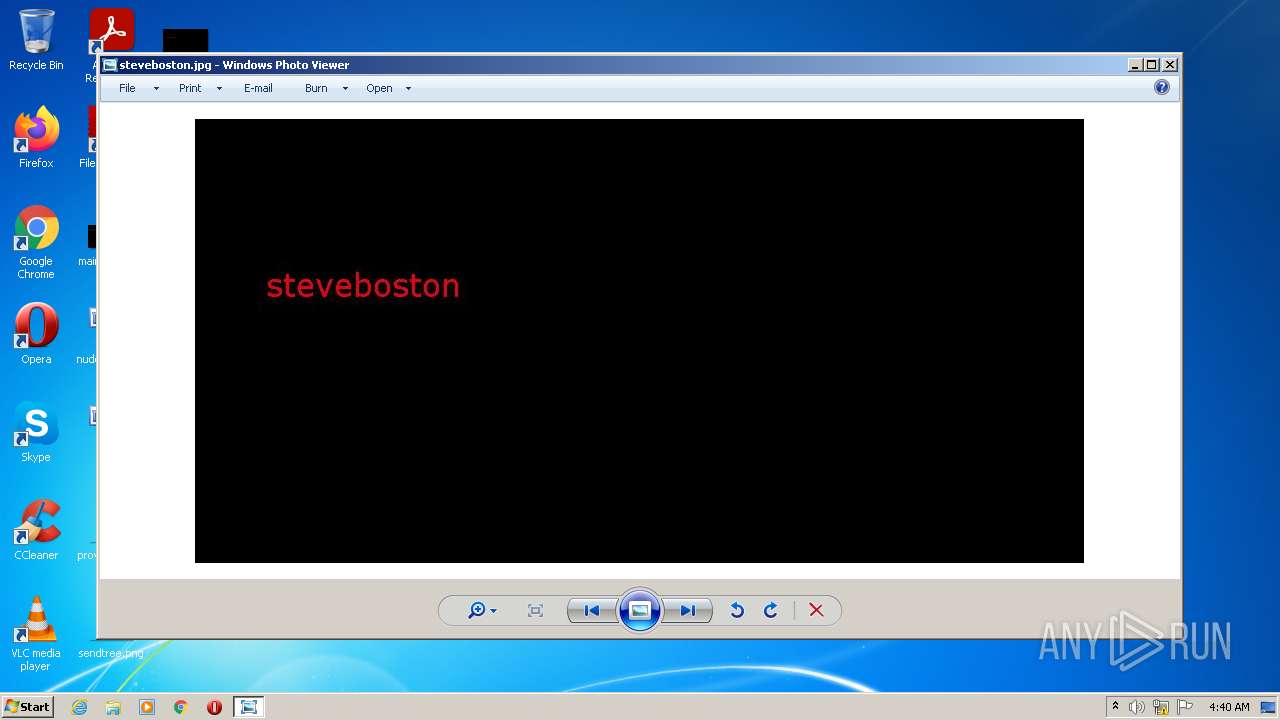Close the Windows Photo Viewer window
The width and height of the screenshot is (1280, 720).
[x=1170, y=65]
